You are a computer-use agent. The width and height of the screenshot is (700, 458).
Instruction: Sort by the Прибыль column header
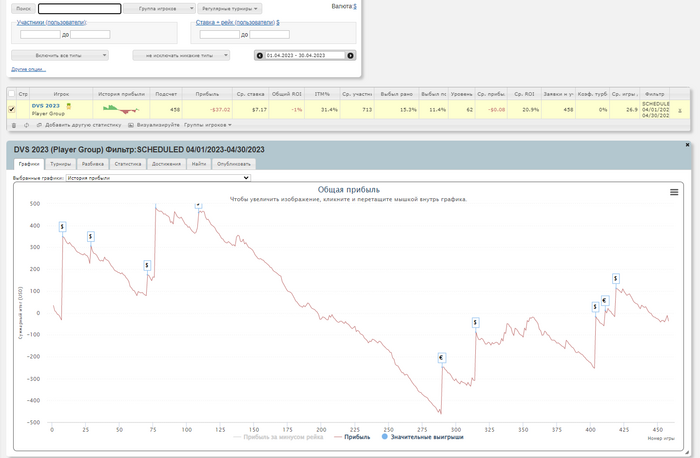tap(207, 94)
